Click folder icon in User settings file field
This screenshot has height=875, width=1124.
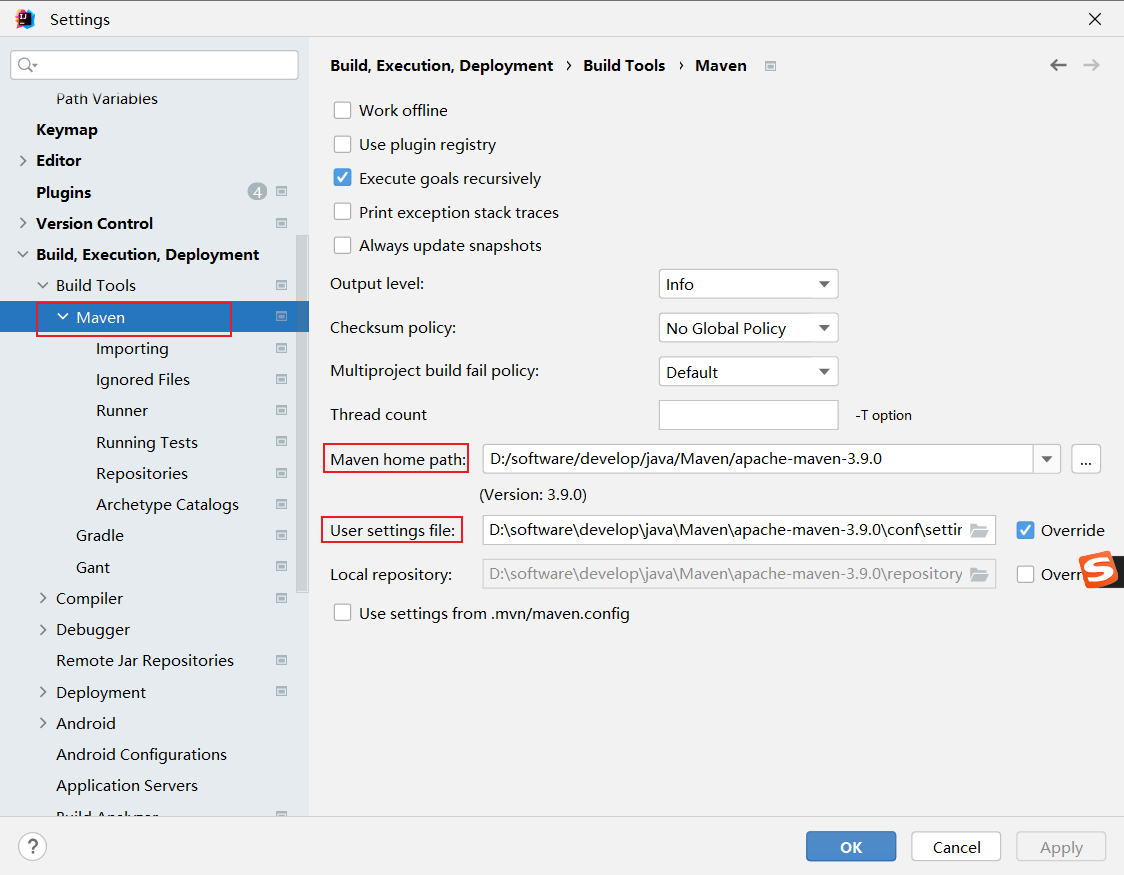click(x=979, y=530)
